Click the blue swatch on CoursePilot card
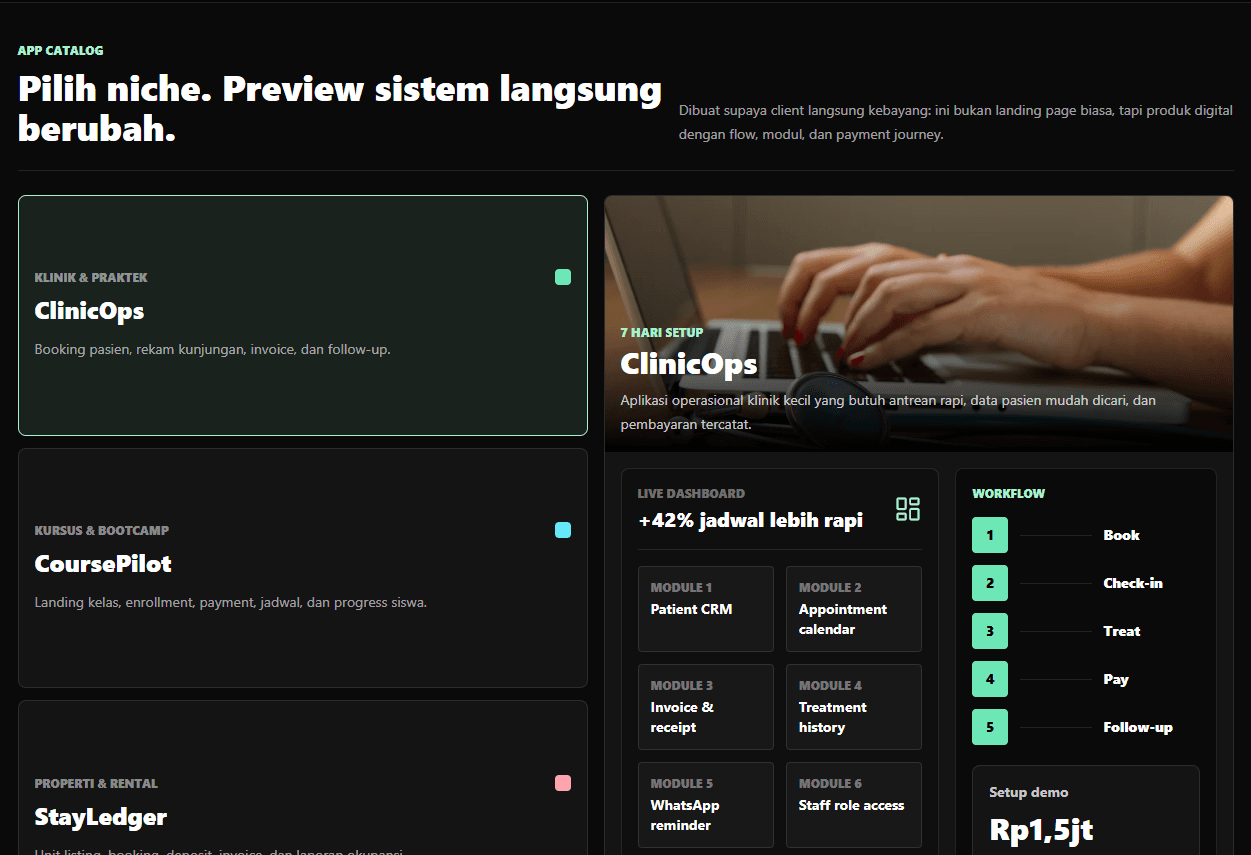This screenshot has width=1251, height=855. [x=563, y=530]
